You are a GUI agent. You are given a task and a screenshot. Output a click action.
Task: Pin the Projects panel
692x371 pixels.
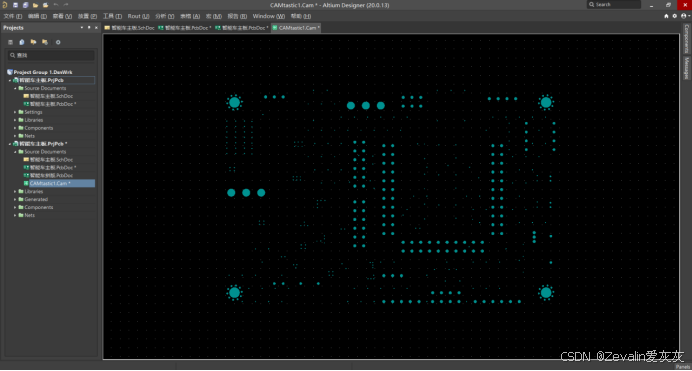pyautogui.click(x=89, y=27)
